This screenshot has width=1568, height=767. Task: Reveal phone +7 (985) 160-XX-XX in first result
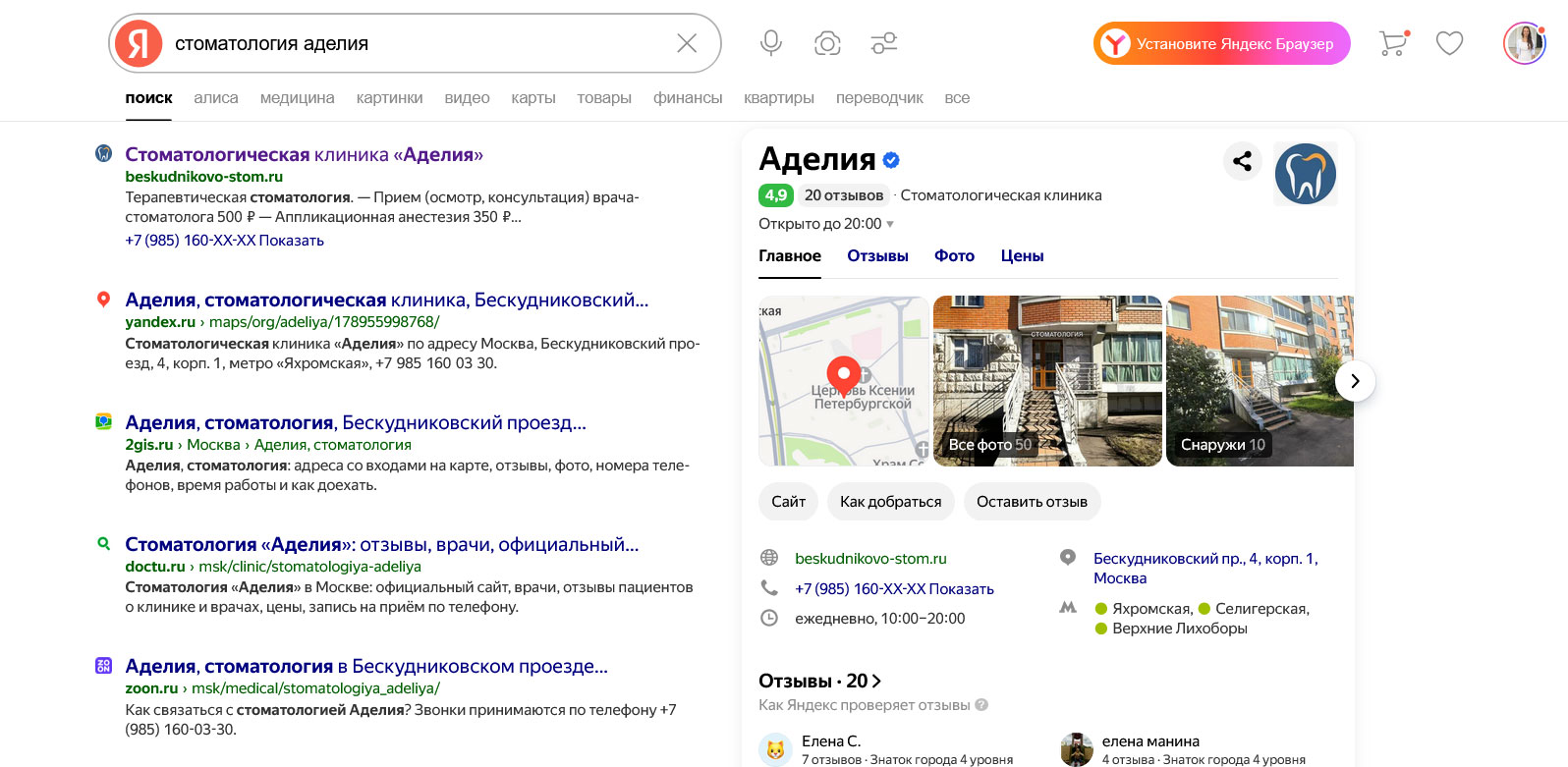coord(224,241)
